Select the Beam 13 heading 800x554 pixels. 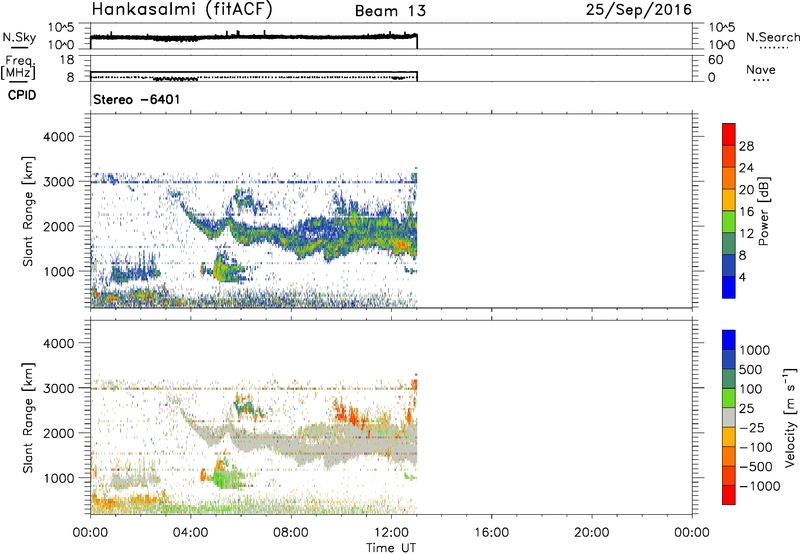point(390,11)
